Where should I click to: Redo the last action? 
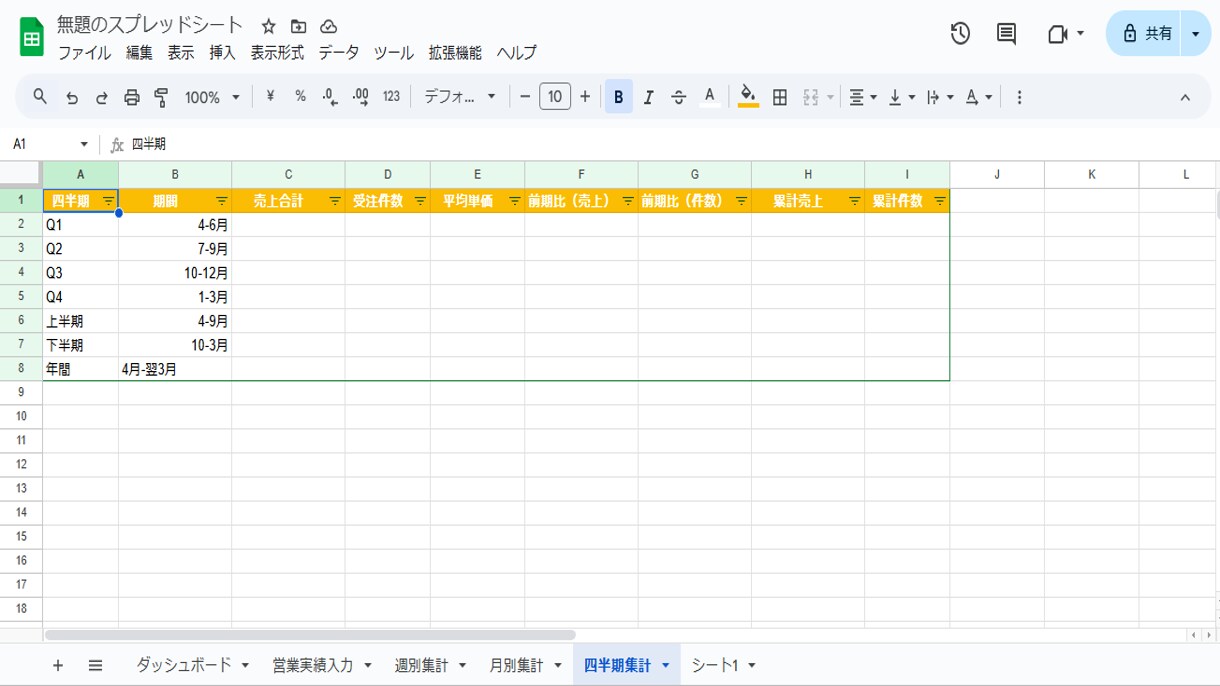click(x=102, y=97)
